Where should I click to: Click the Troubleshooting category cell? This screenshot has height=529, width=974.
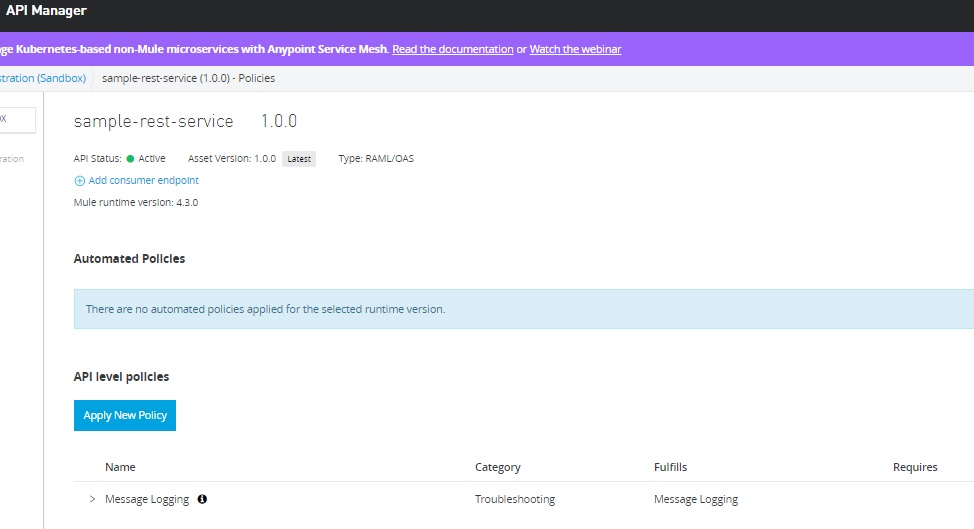click(515, 499)
